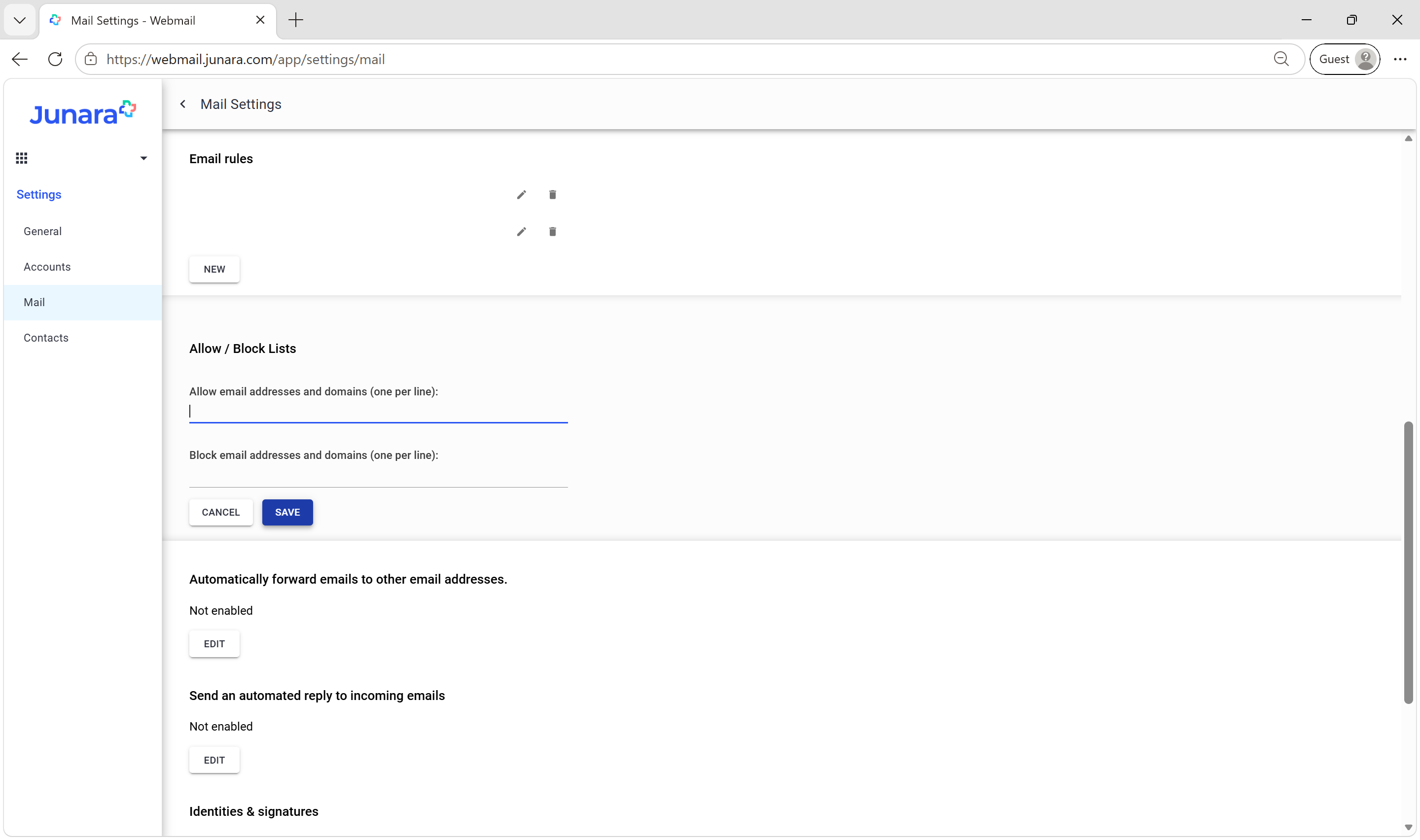The height and width of the screenshot is (840, 1420).
Task: Click Not enabled under automated reply
Action: point(221,727)
